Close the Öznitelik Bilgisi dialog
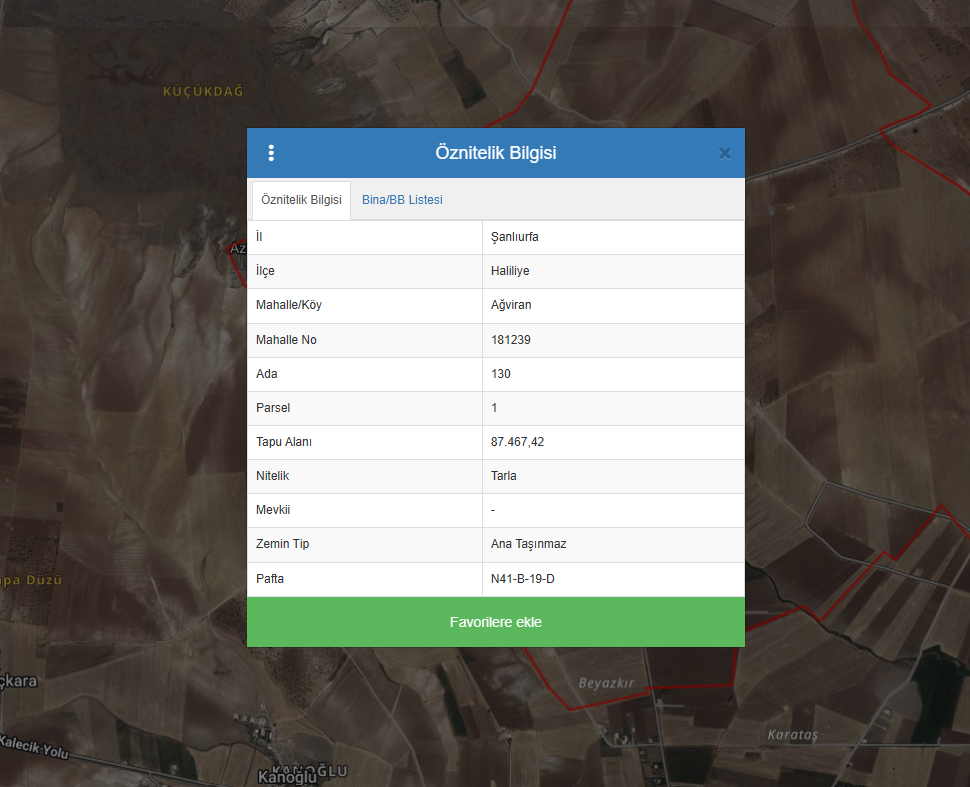 (725, 153)
